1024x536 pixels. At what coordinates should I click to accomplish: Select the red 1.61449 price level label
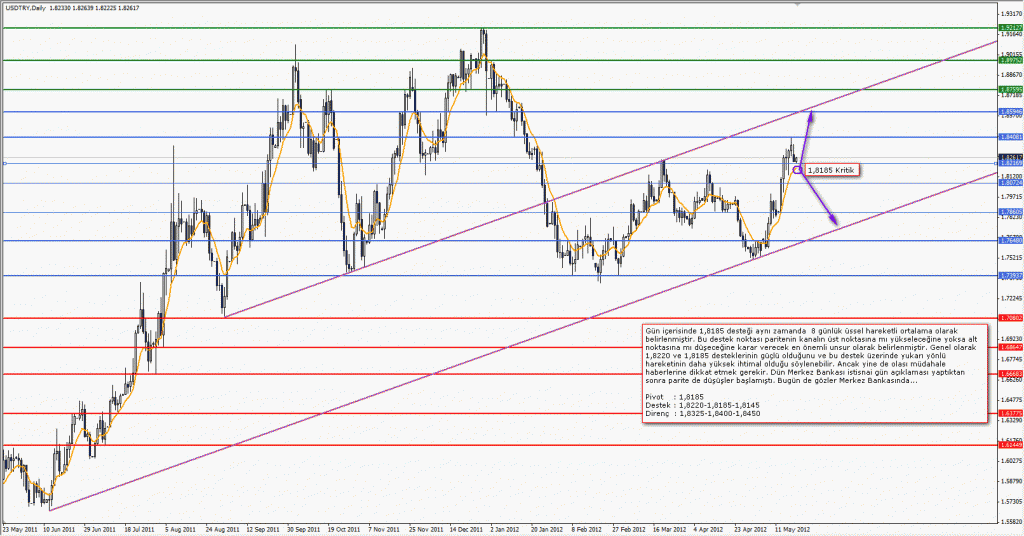(x=1010, y=445)
